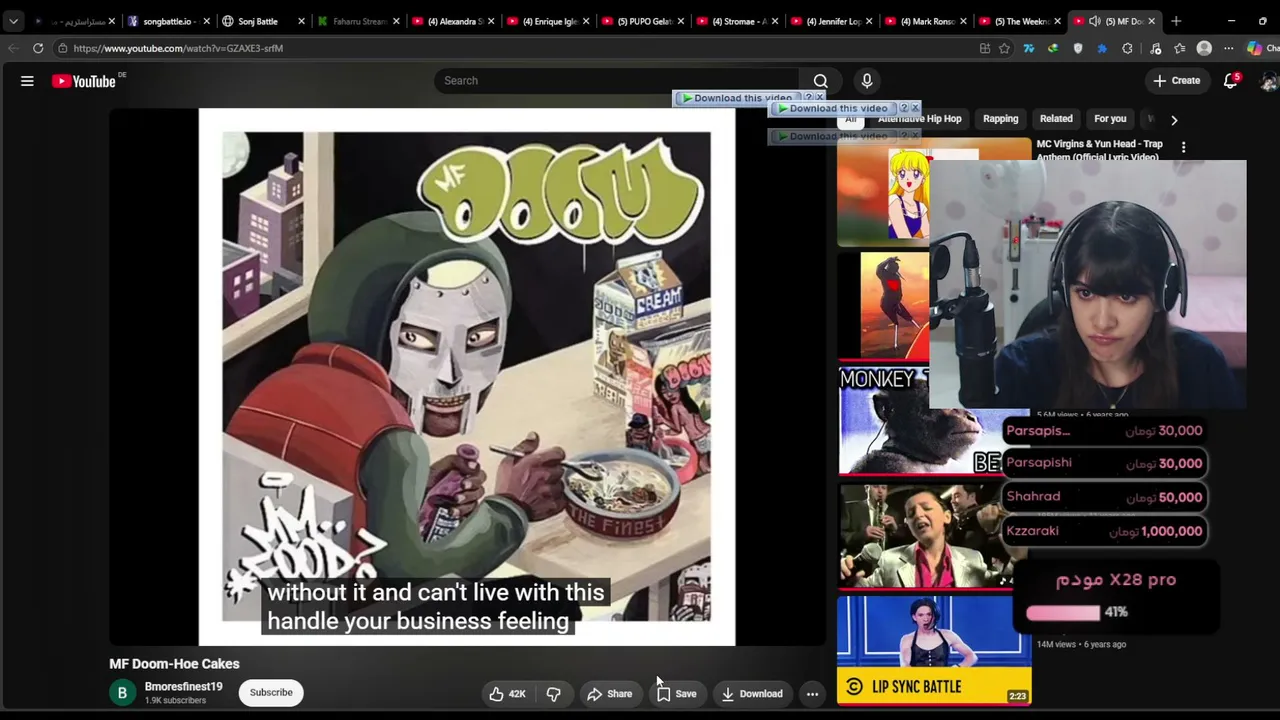Open the YouTube account avatar menu
Image resolution: width=1280 pixels, height=720 pixels.
[1268, 81]
